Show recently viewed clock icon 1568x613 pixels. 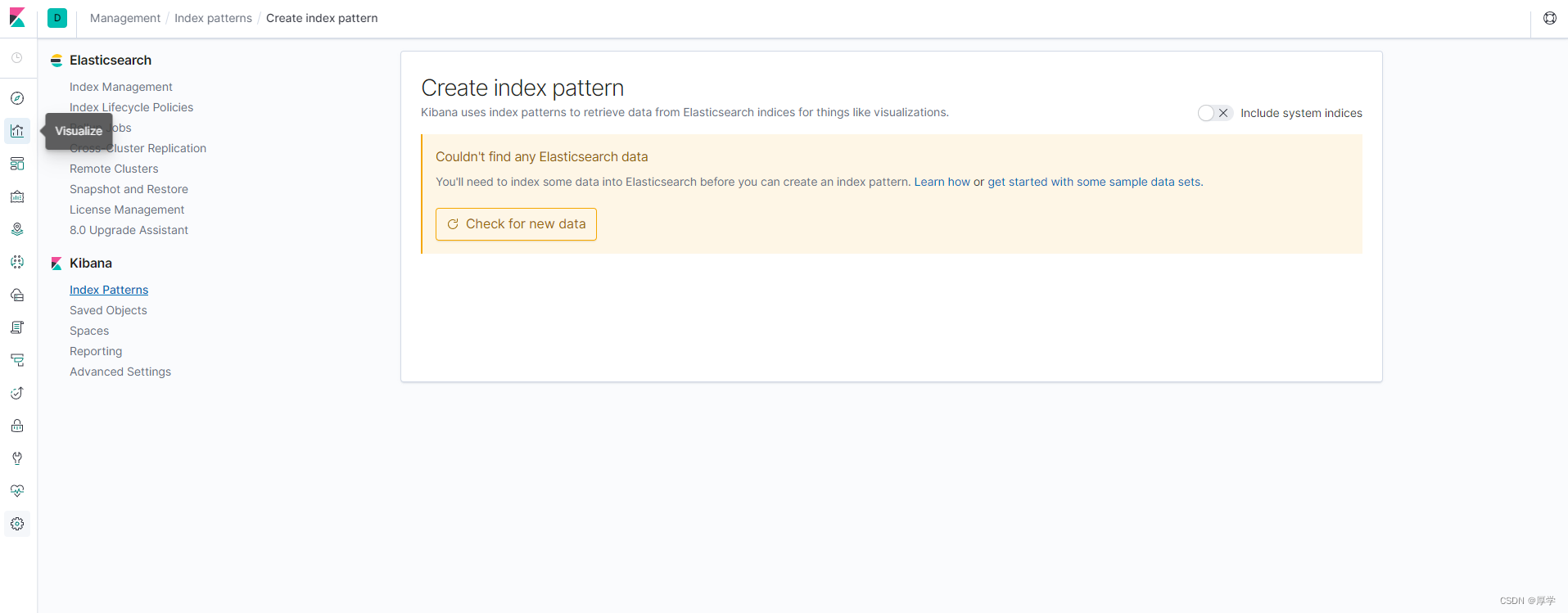17,58
